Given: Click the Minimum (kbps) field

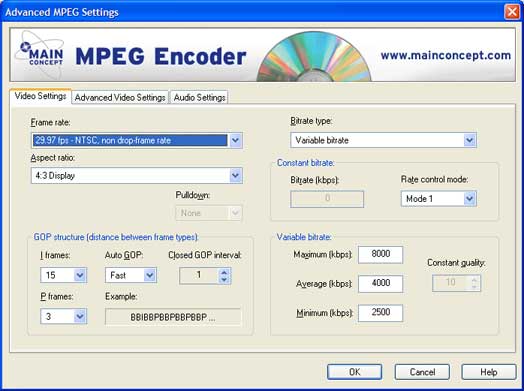Looking at the screenshot, I should pos(381,313).
